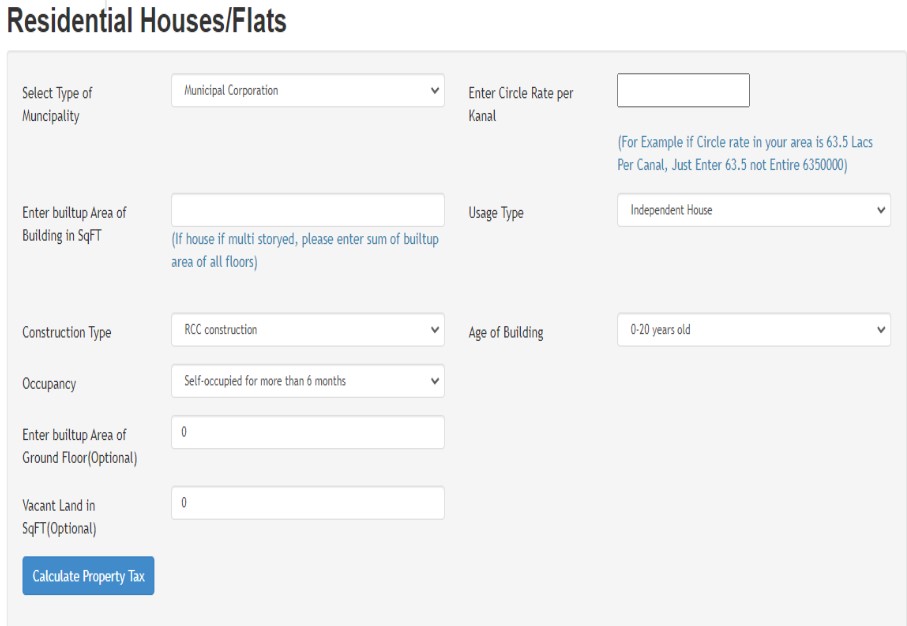
Task: Expand the Usage Type dropdown
Action: [753, 211]
